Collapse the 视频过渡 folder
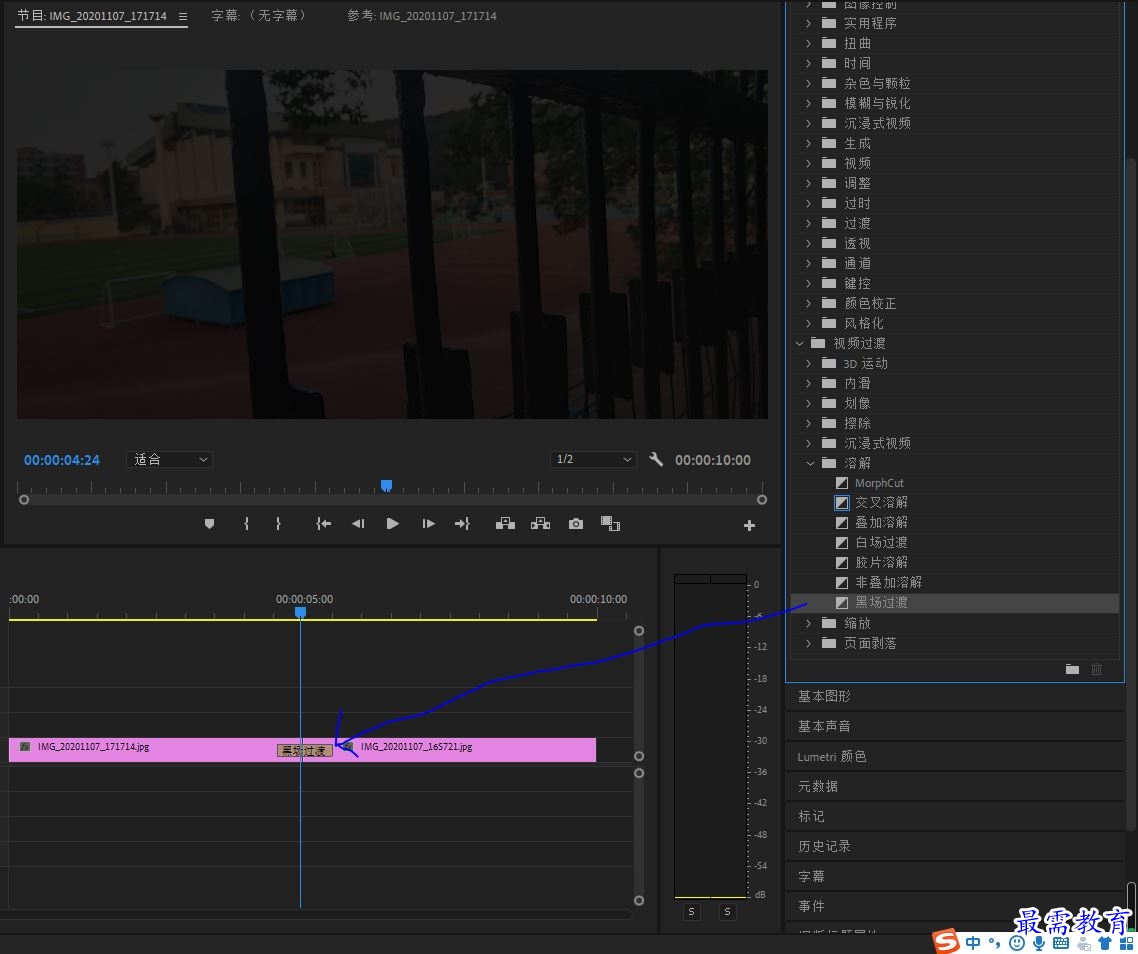 [x=799, y=343]
